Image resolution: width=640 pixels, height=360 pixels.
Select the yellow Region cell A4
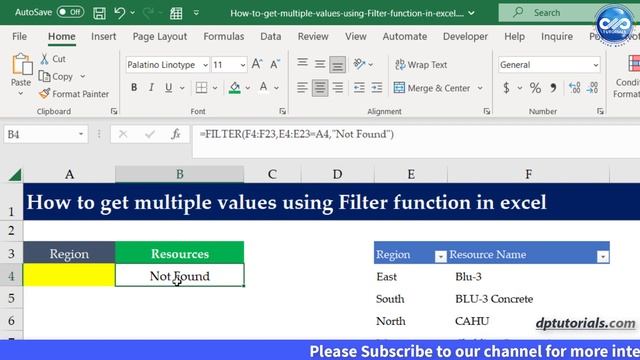pyautogui.click(x=69, y=275)
